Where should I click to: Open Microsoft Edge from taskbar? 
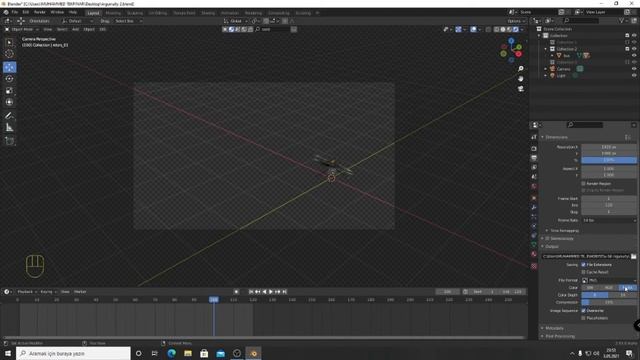pos(171,353)
